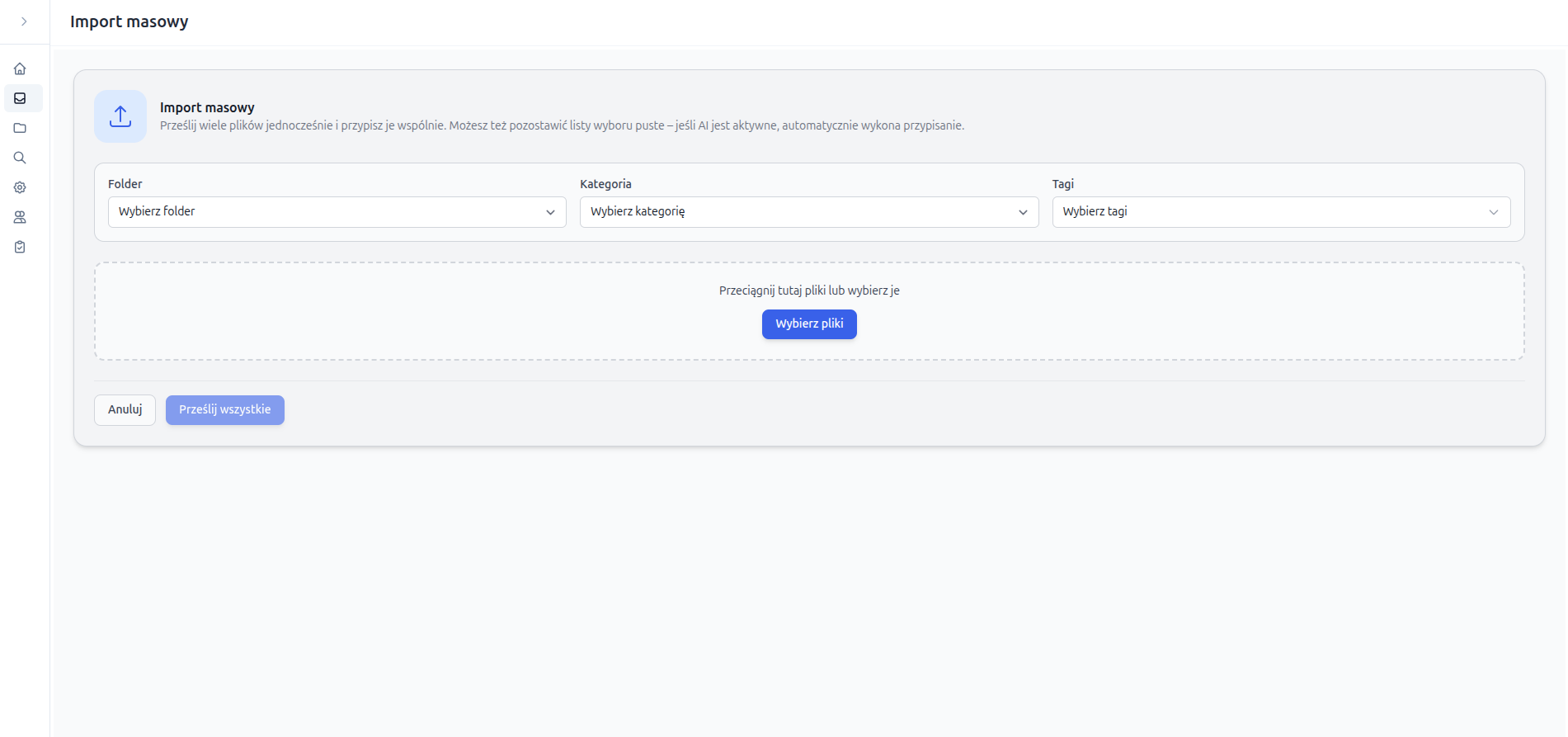Image resolution: width=1568 pixels, height=737 pixels.
Task: Click the Folder field label
Action: (125, 184)
